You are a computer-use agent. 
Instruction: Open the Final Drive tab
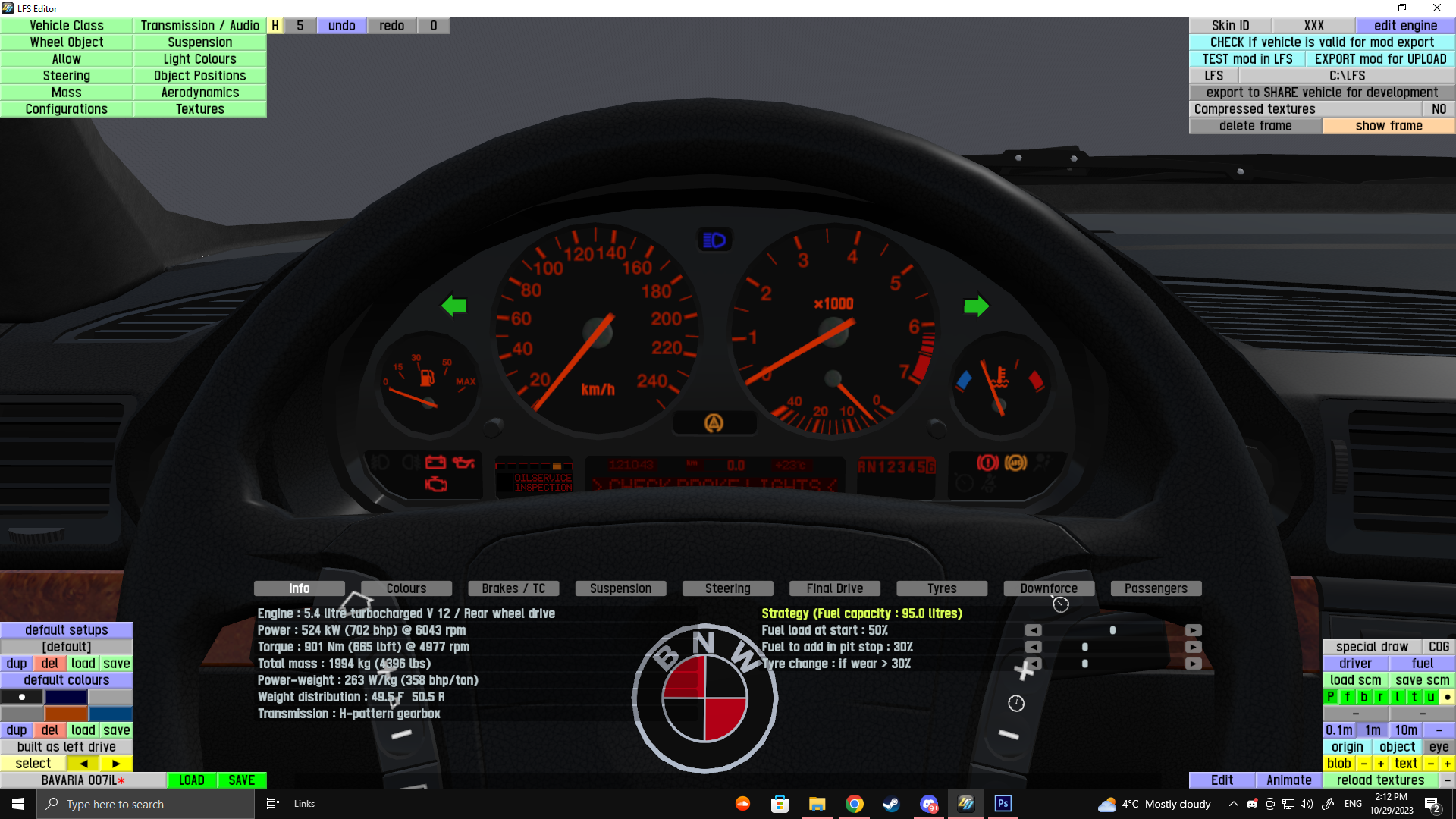coord(834,588)
